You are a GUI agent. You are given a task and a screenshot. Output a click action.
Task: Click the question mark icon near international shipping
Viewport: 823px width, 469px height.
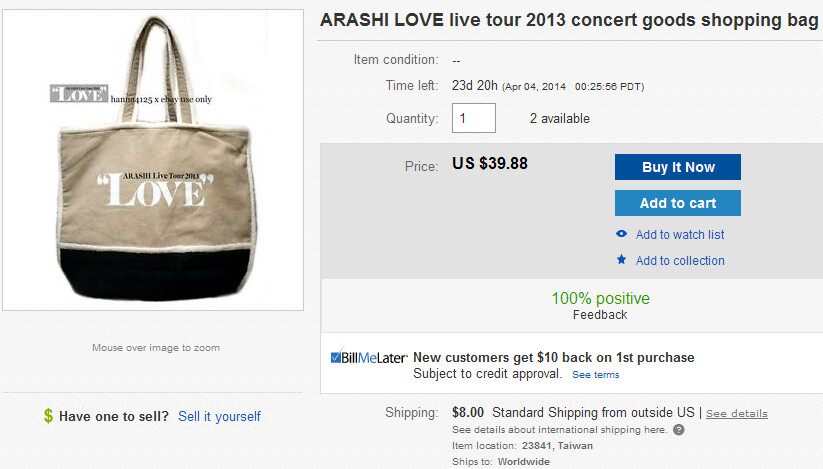(x=679, y=430)
